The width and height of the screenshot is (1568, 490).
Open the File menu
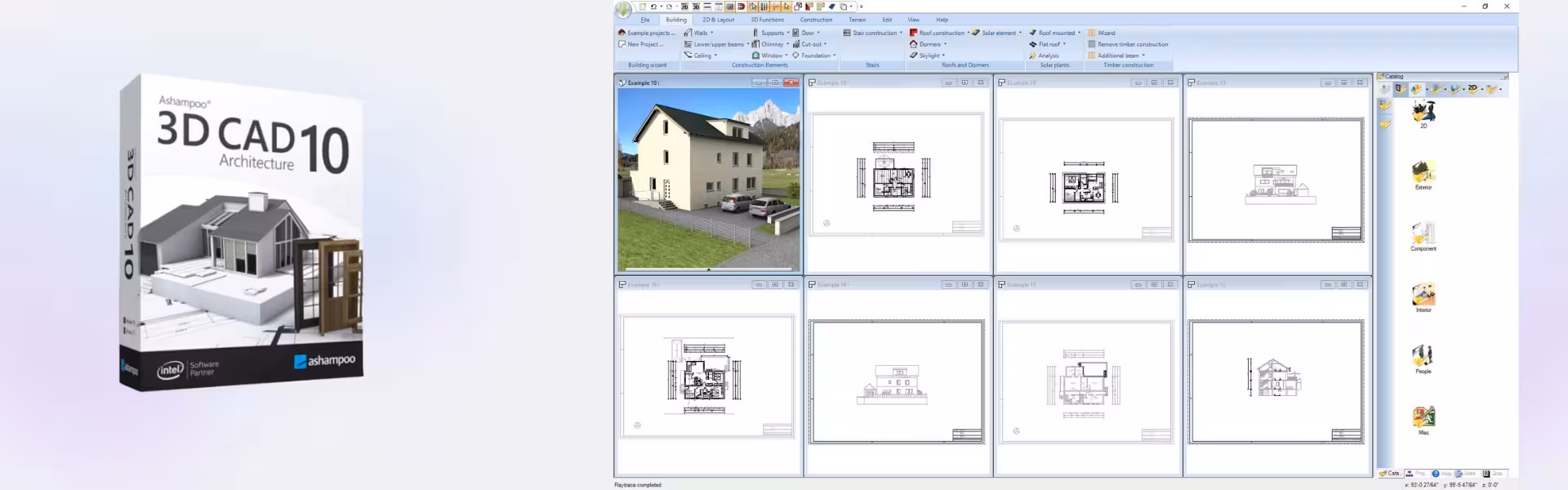point(645,20)
